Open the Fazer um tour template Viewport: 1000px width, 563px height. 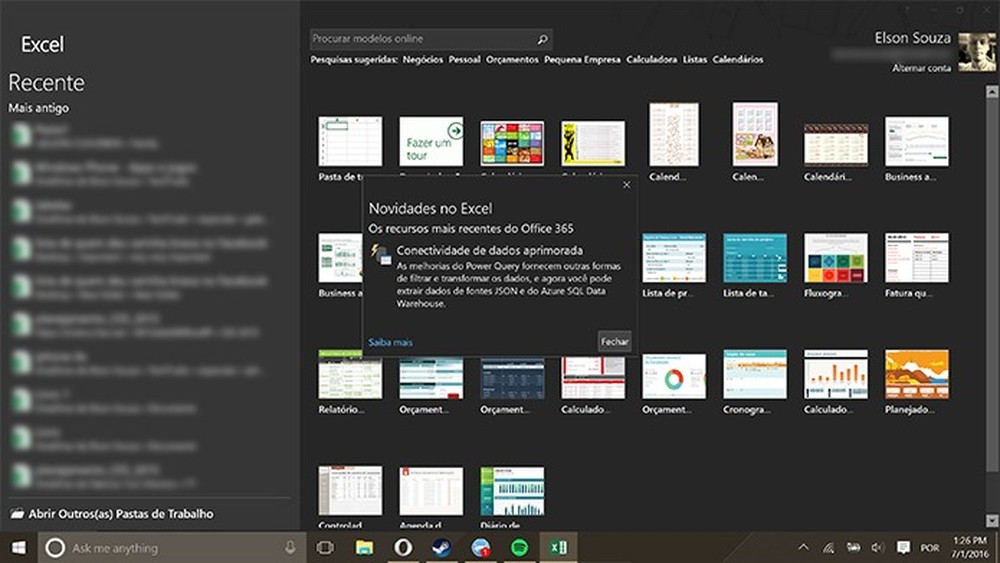click(431, 141)
